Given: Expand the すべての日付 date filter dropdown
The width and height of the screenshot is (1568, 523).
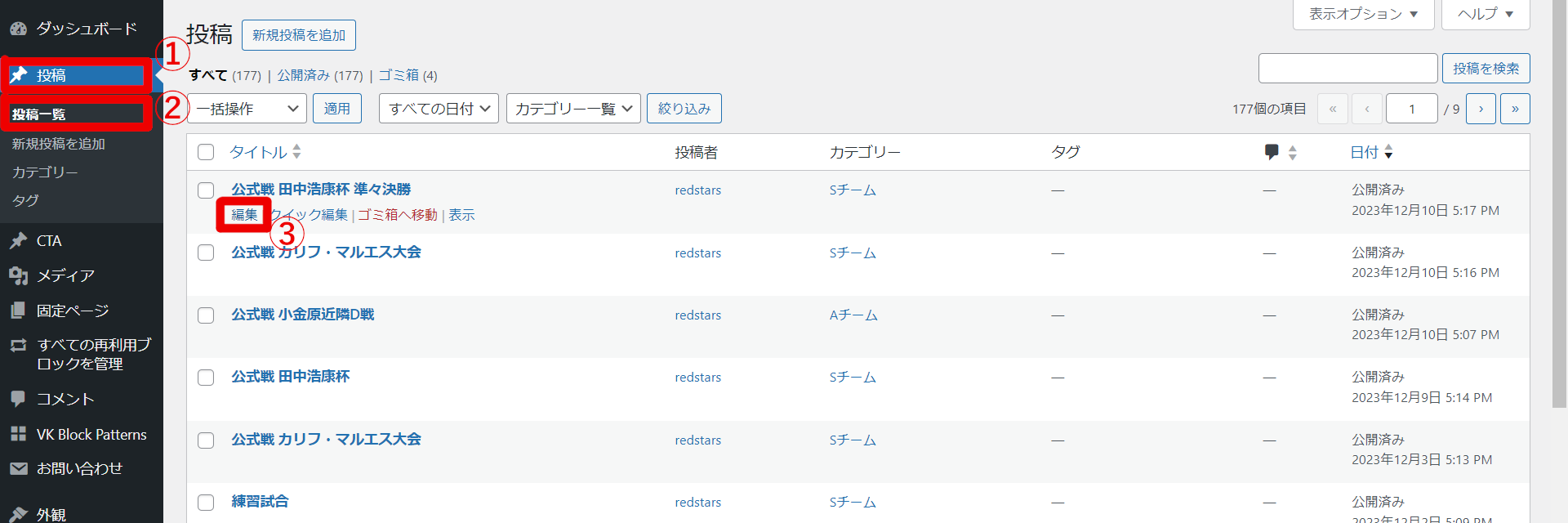Looking at the screenshot, I should pos(439,109).
